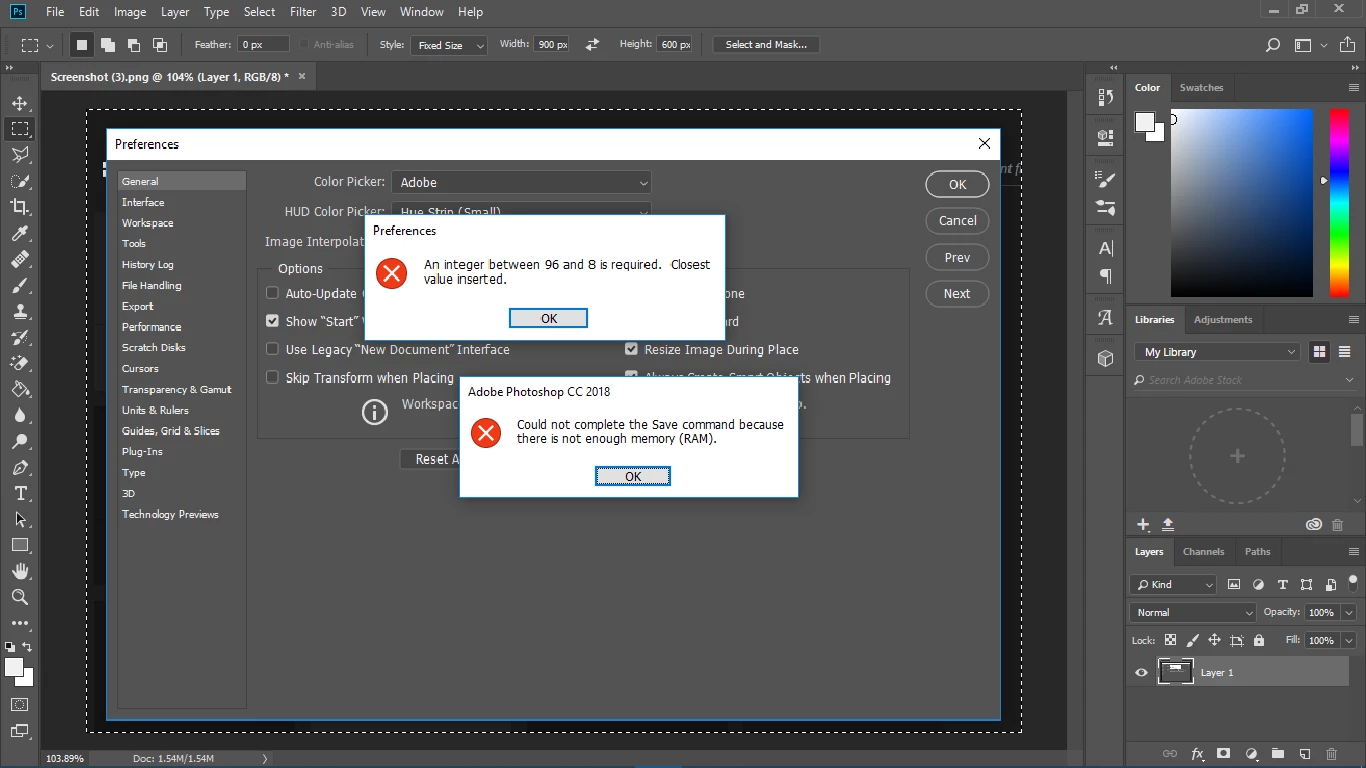Enable Skip Transform when Placing

[272, 377]
